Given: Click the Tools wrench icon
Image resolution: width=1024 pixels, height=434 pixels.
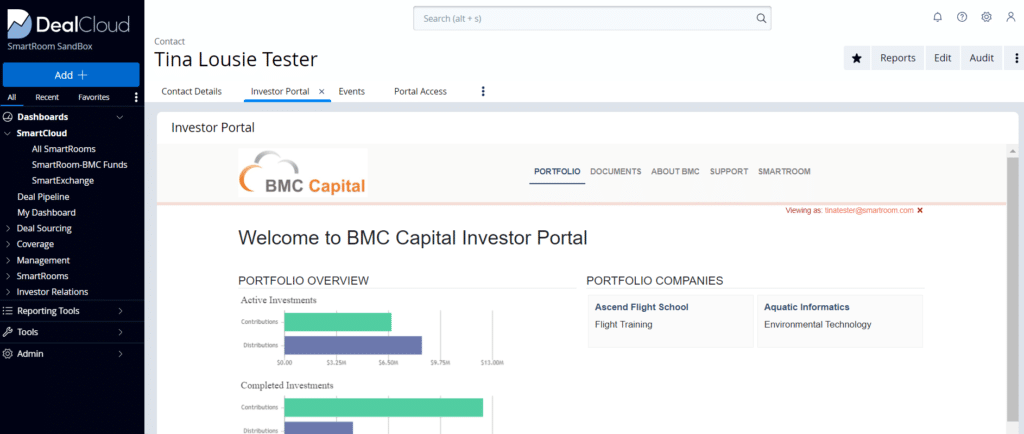Looking at the screenshot, I should (8, 332).
